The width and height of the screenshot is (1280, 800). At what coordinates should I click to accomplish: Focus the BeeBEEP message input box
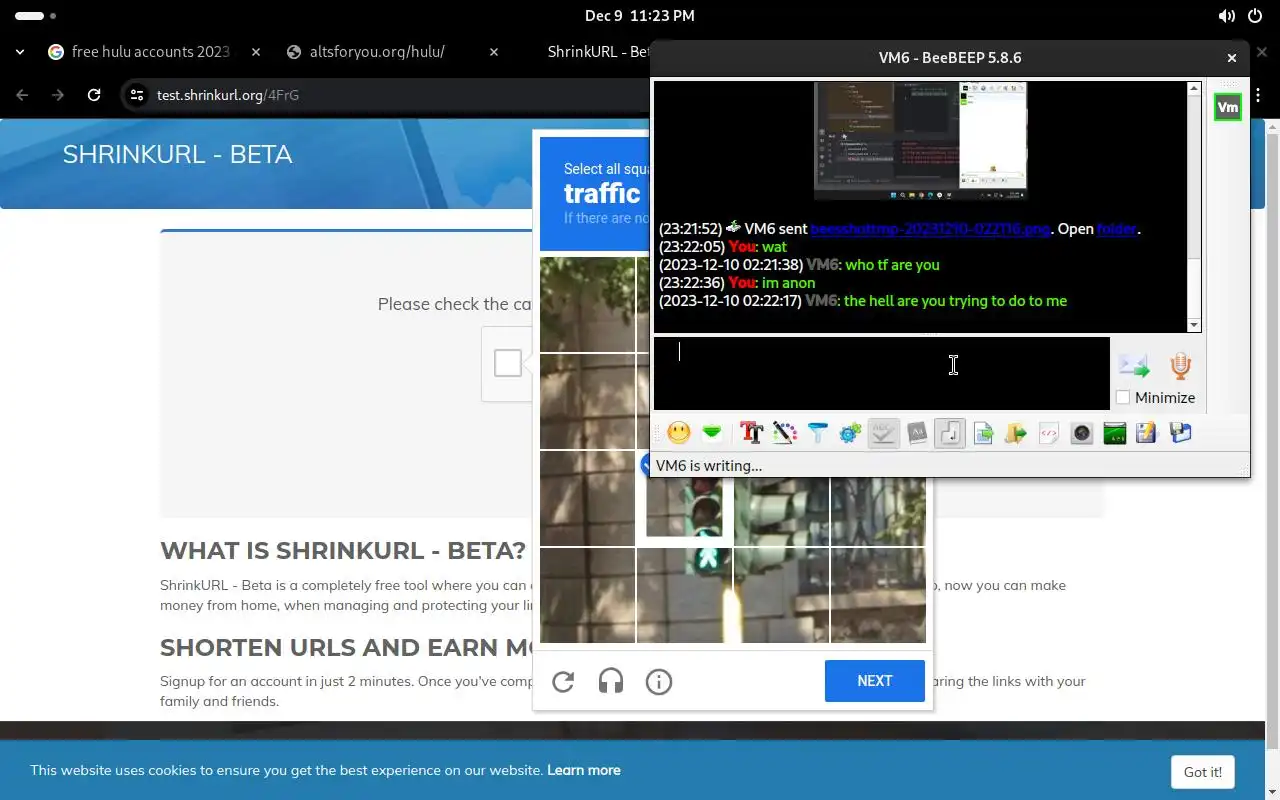point(881,373)
